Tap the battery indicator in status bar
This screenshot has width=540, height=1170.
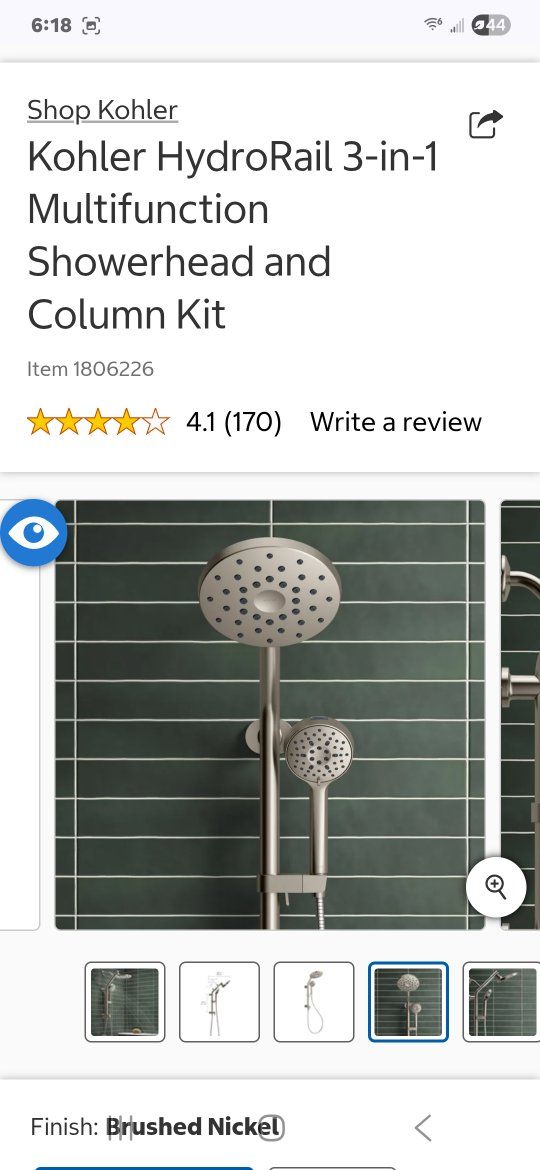491,25
